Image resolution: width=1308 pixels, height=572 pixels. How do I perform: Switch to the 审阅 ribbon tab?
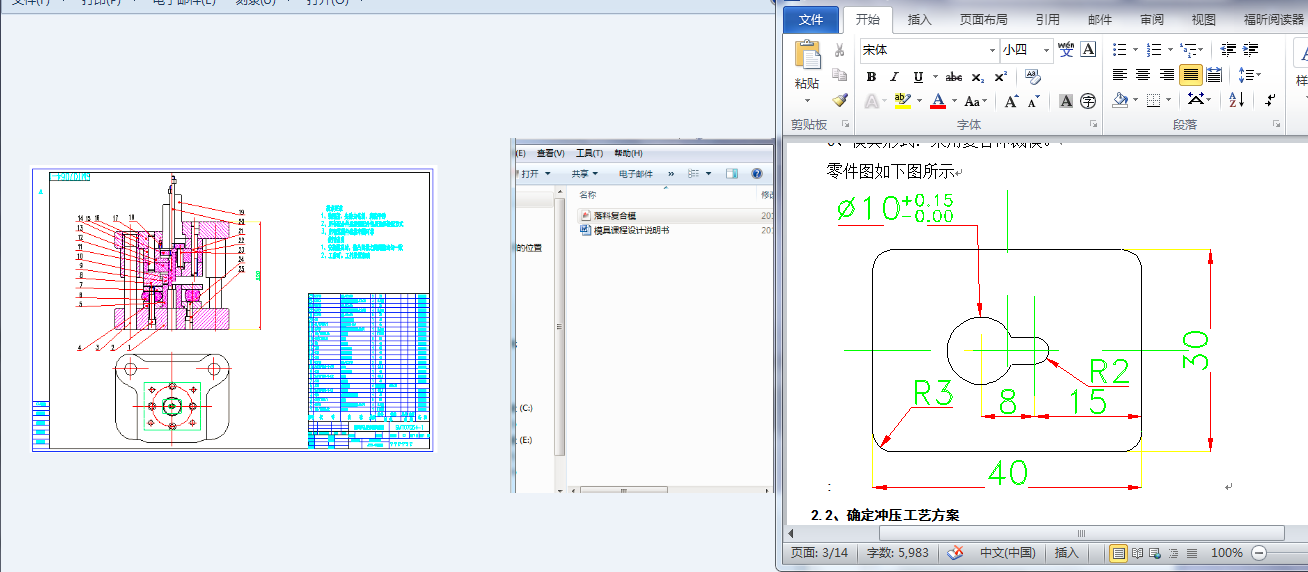point(1152,19)
